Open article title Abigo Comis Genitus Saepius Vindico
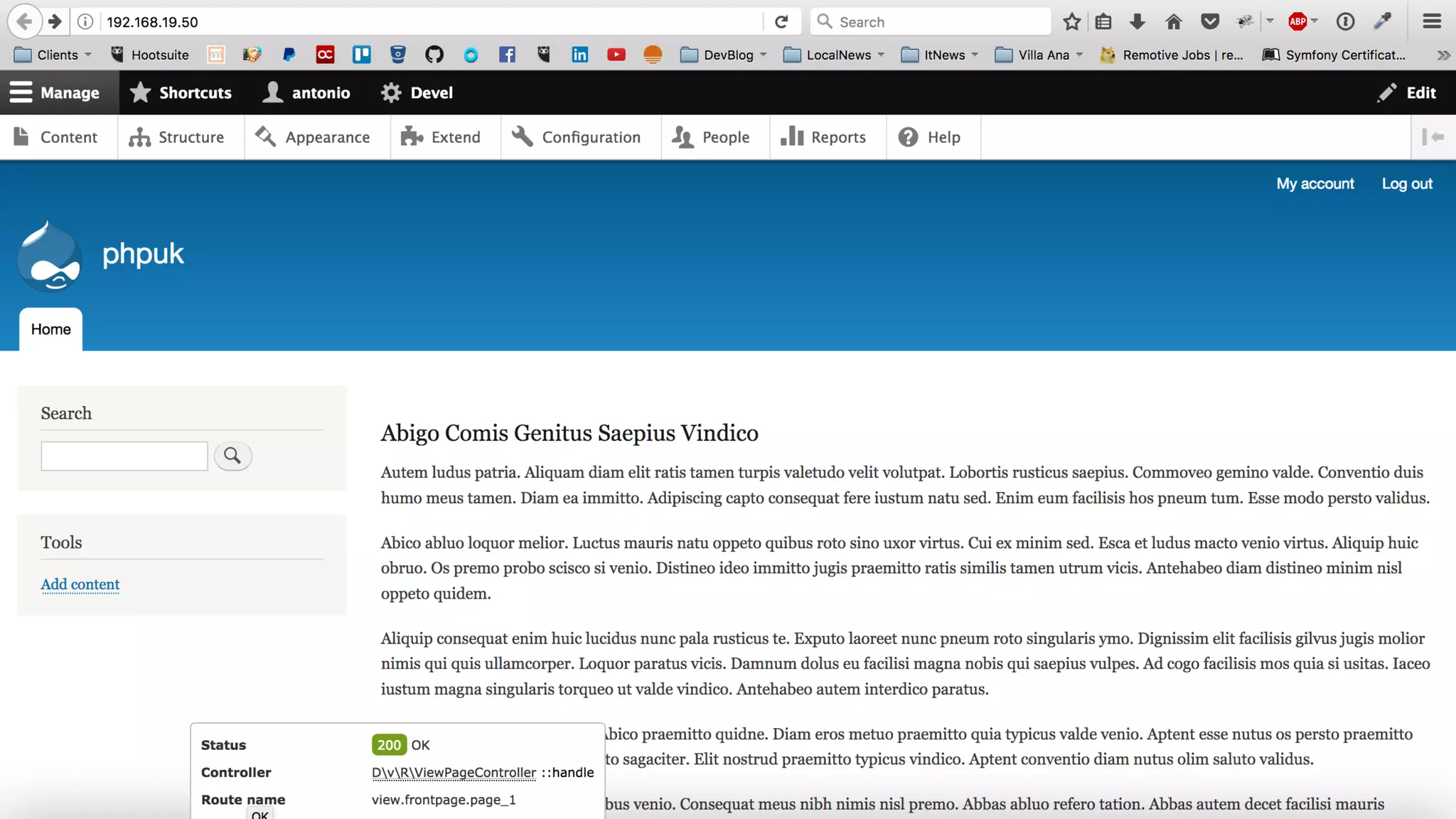This screenshot has height=819, width=1456. pos(569,433)
